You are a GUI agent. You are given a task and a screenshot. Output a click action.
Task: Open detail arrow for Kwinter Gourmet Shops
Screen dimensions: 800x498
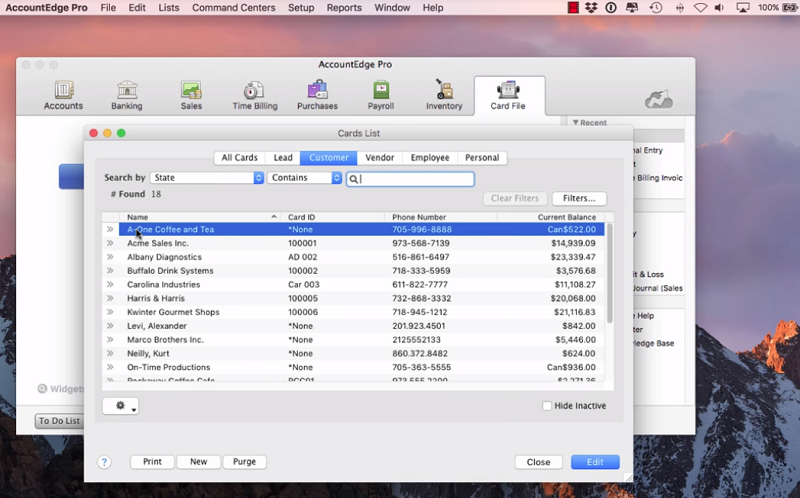[x=110, y=312]
